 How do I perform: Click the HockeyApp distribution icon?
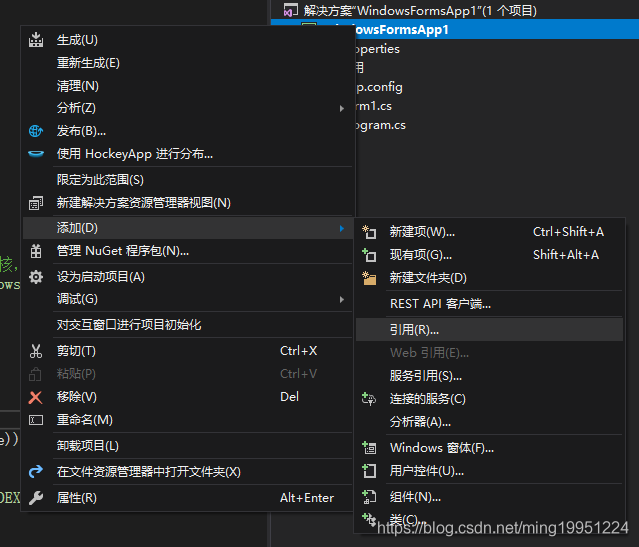coord(36,154)
